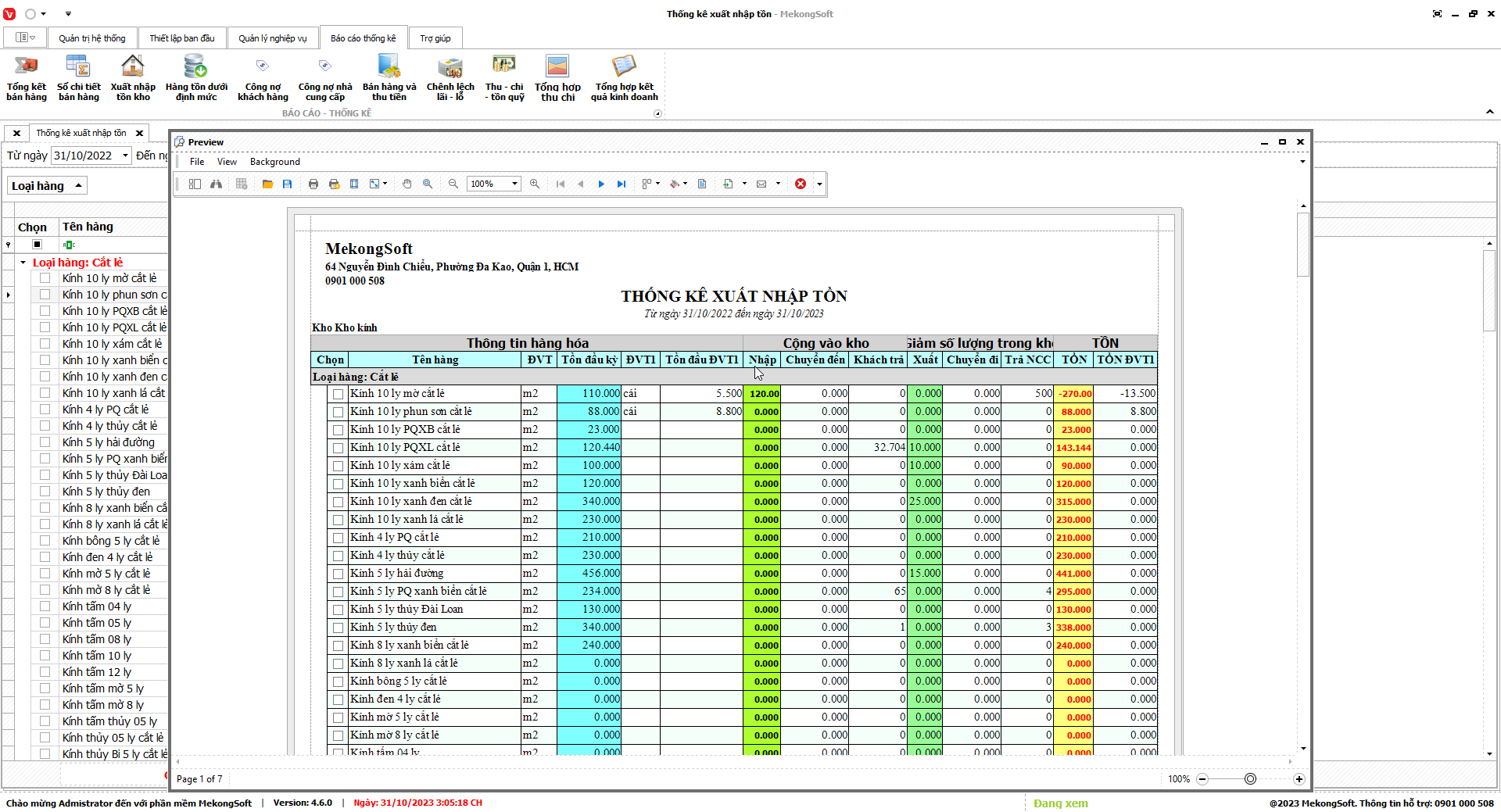Click the zoom slider handle at bottom right

coord(1250,779)
